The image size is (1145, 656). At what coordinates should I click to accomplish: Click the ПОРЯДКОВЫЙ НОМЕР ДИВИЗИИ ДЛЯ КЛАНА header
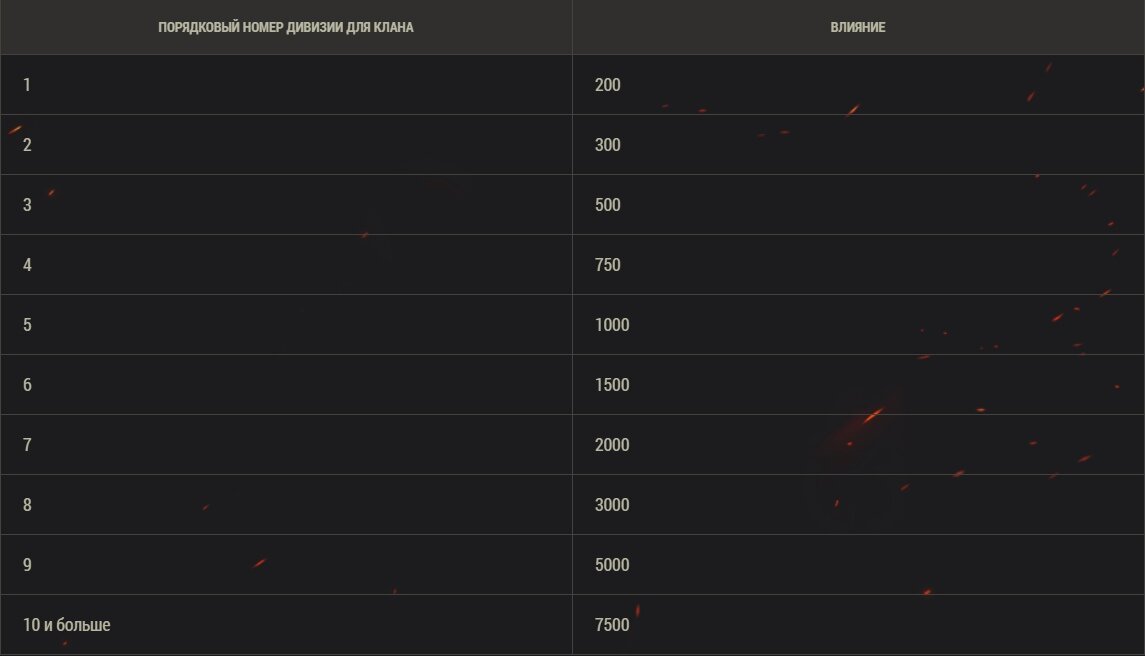286,27
